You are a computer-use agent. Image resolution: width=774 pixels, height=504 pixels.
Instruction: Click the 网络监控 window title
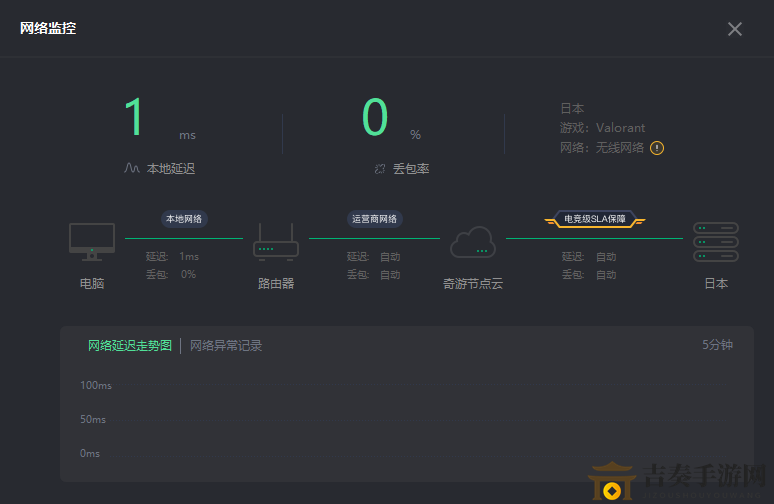click(48, 28)
